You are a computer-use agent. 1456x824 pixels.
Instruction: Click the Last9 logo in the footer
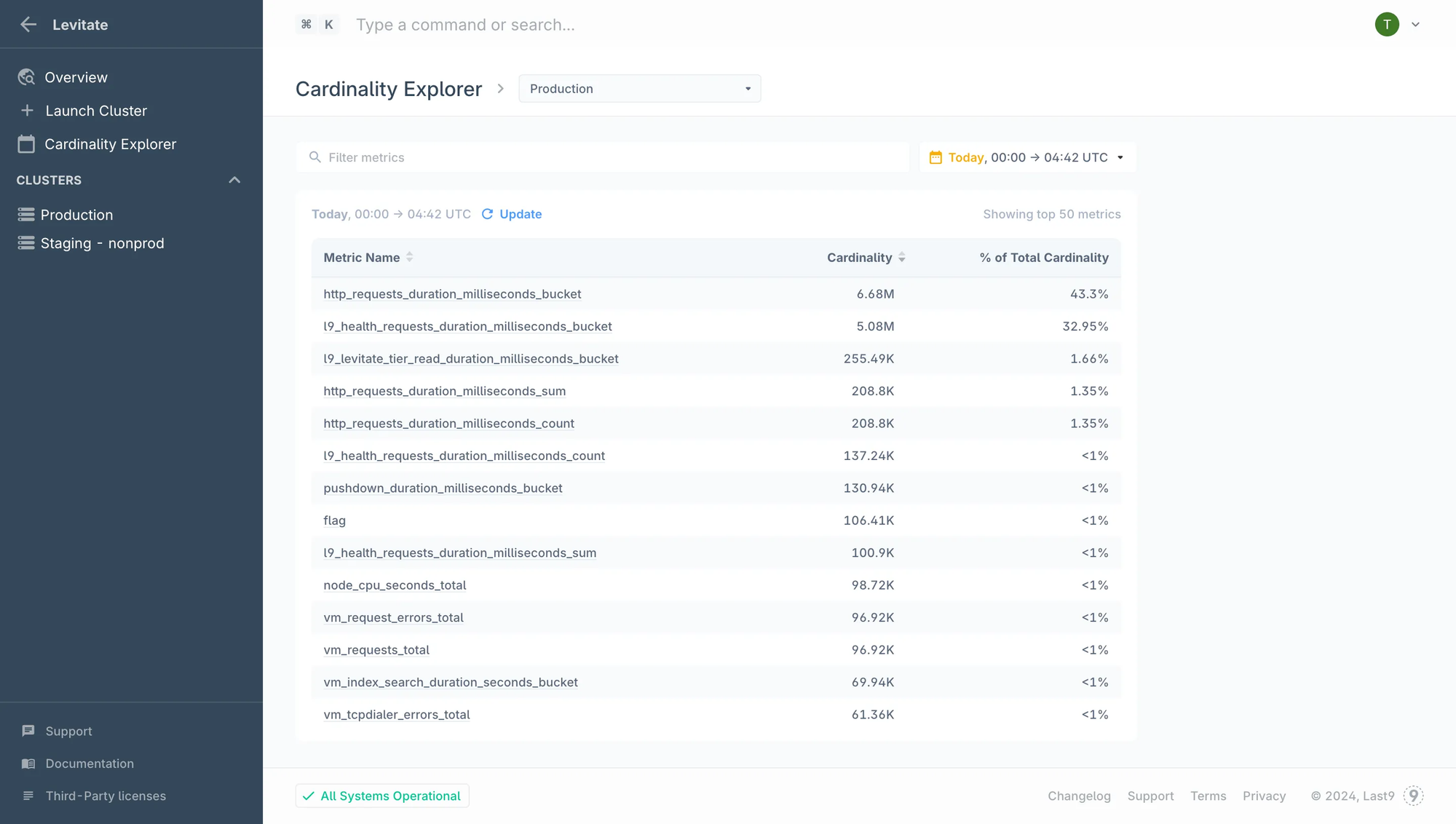(x=1413, y=796)
